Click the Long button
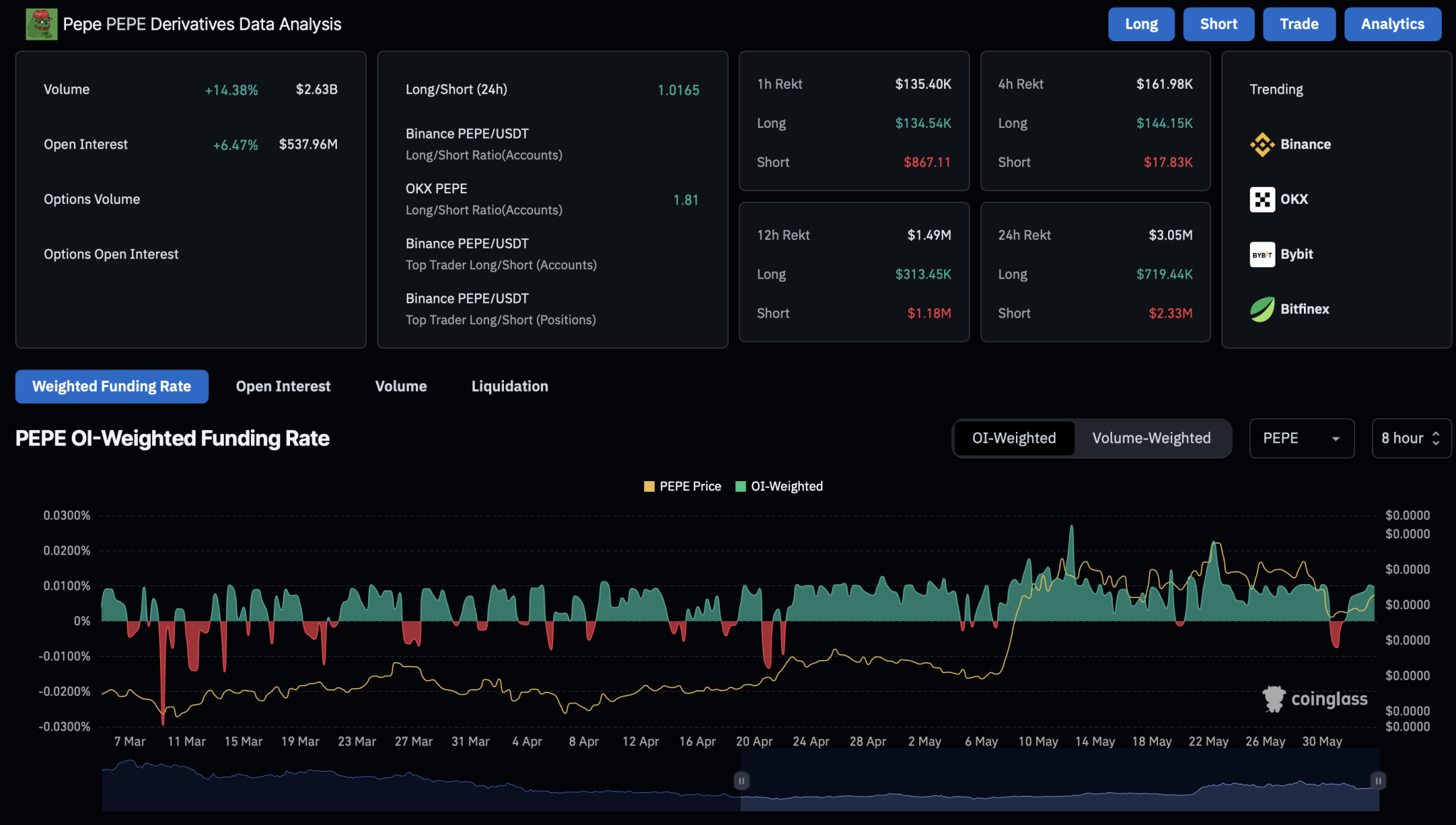This screenshot has height=825, width=1456. (x=1141, y=24)
